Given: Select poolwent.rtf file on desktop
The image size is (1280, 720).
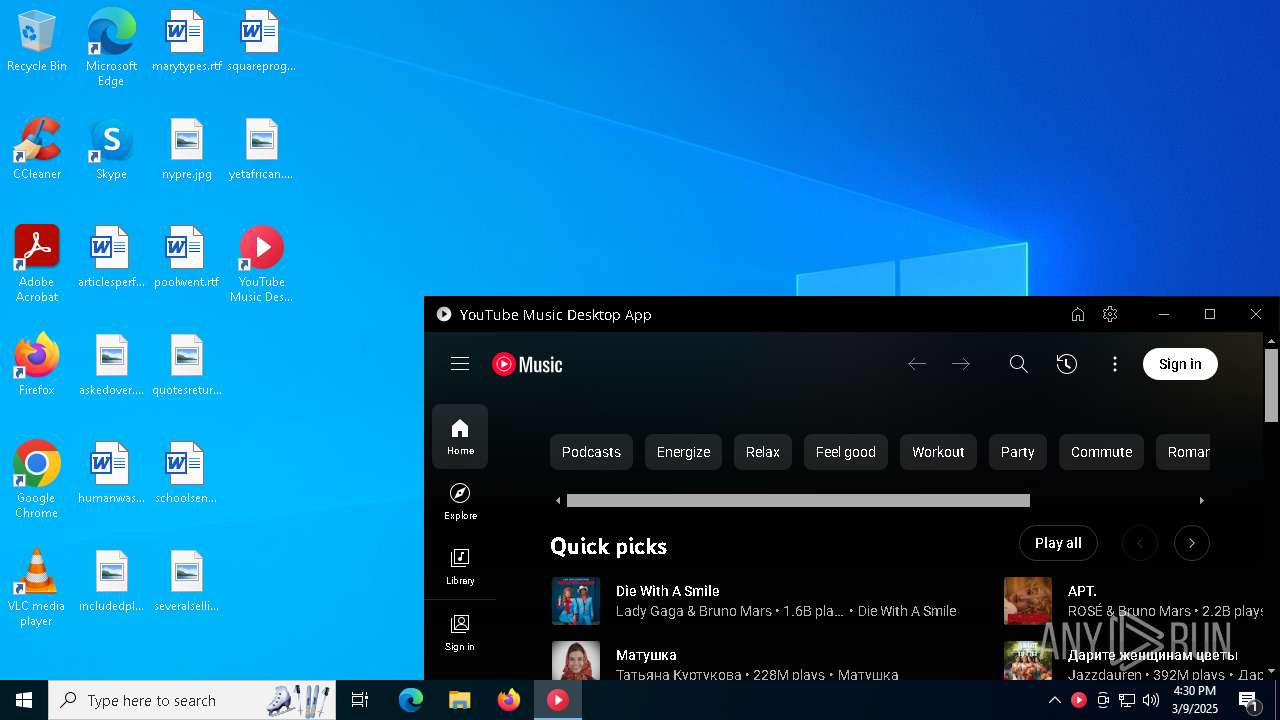Looking at the screenshot, I should (x=186, y=258).
